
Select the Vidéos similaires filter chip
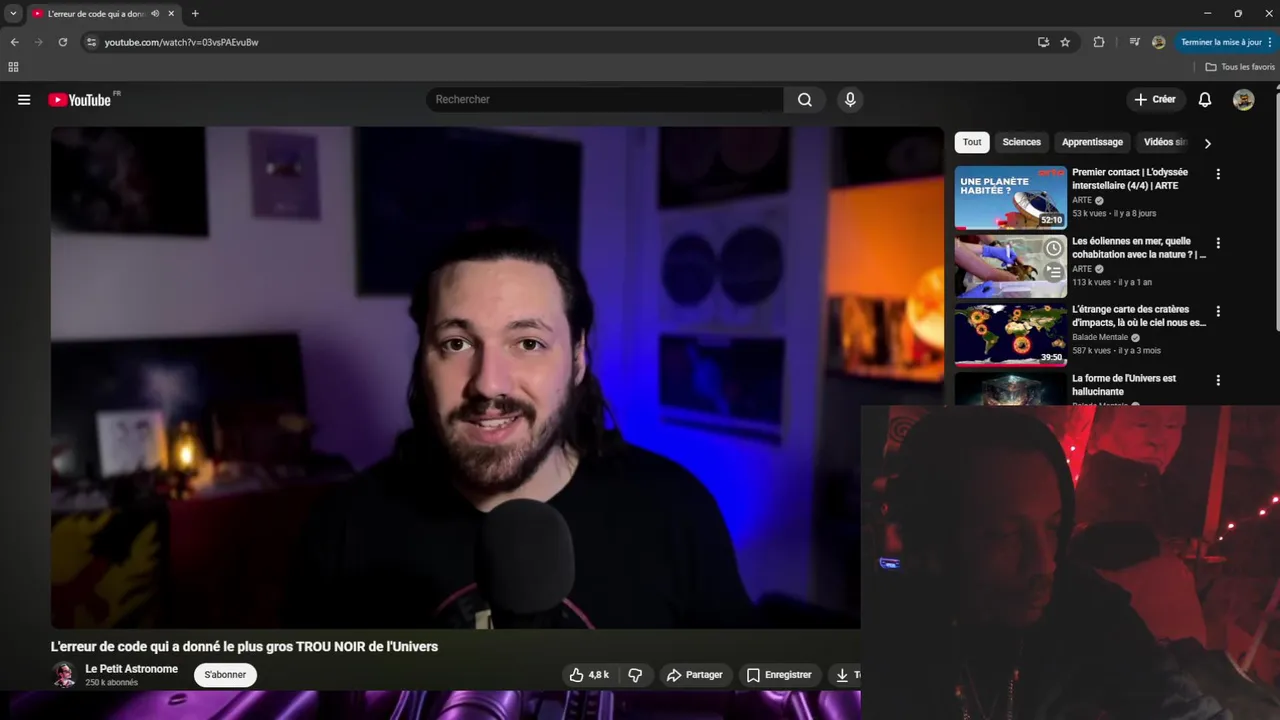click(x=1165, y=142)
